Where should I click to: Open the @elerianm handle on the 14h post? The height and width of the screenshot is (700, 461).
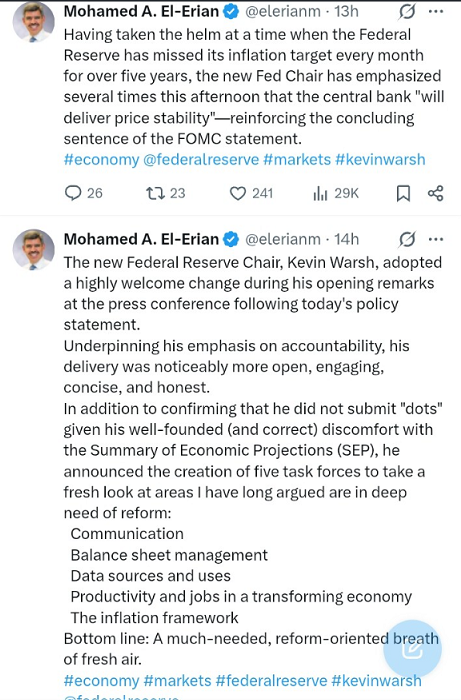(x=283, y=239)
